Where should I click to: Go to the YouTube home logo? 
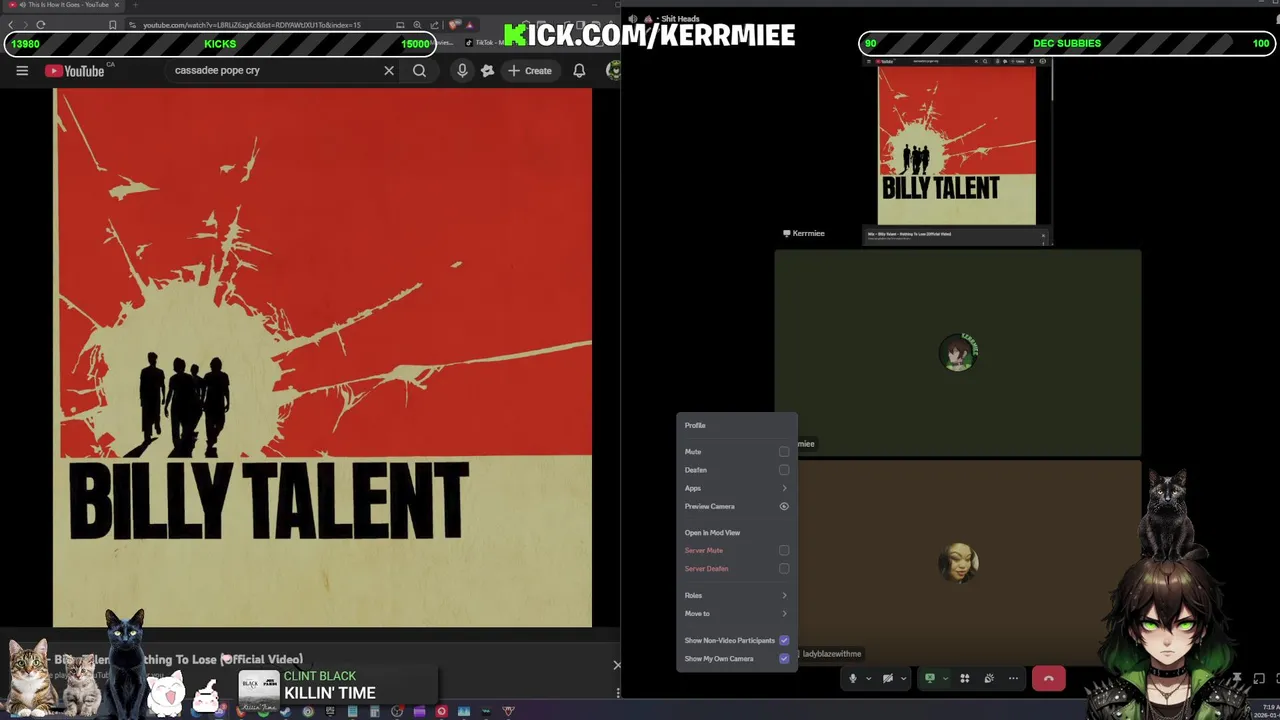pyautogui.click(x=75, y=71)
